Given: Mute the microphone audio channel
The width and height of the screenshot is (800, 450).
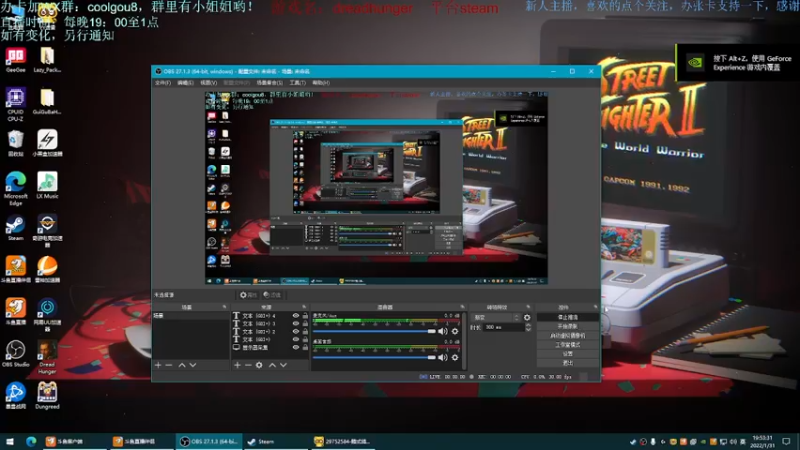Looking at the screenshot, I should point(442,332).
